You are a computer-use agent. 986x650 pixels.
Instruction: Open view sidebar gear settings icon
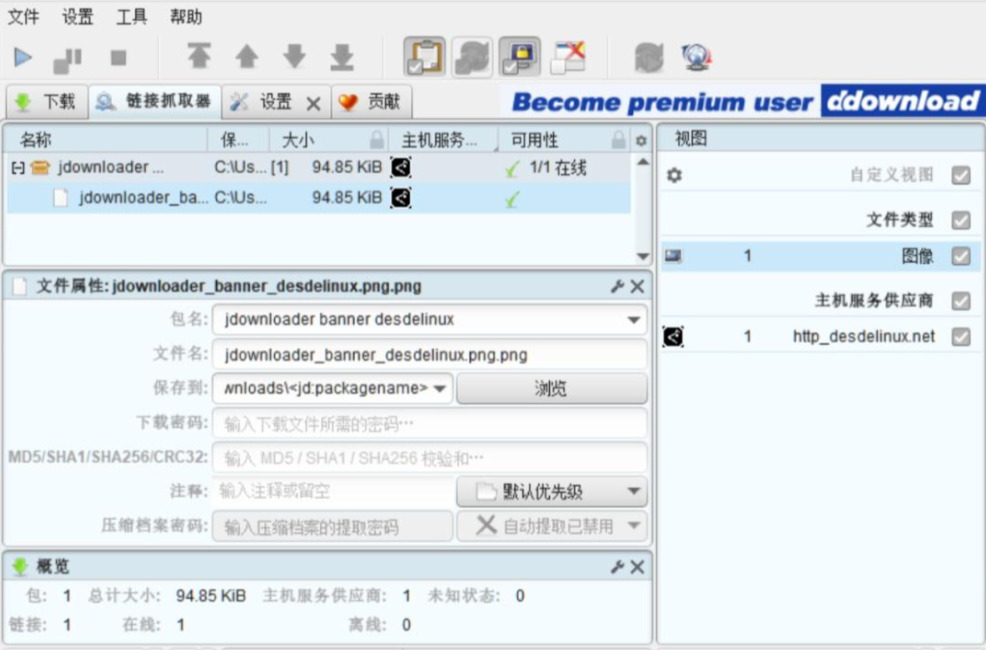click(x=674, y=175)
